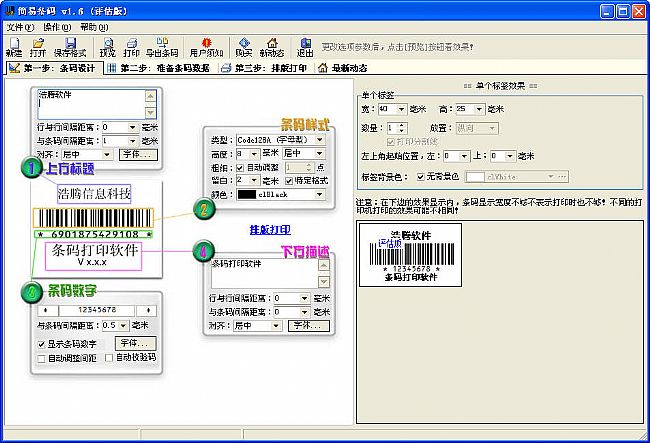Open 左上角起始位置 左 offset dropdown
This screenshot has height=443, width=650.
tap(464, 156)
